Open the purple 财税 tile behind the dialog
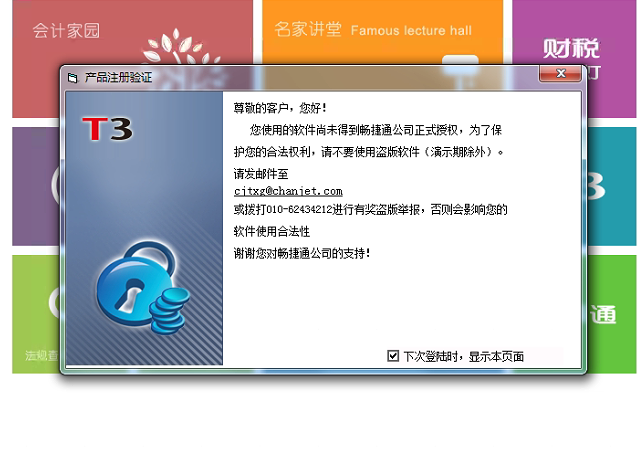Screen dimensions: 644x460 [574, 33]
